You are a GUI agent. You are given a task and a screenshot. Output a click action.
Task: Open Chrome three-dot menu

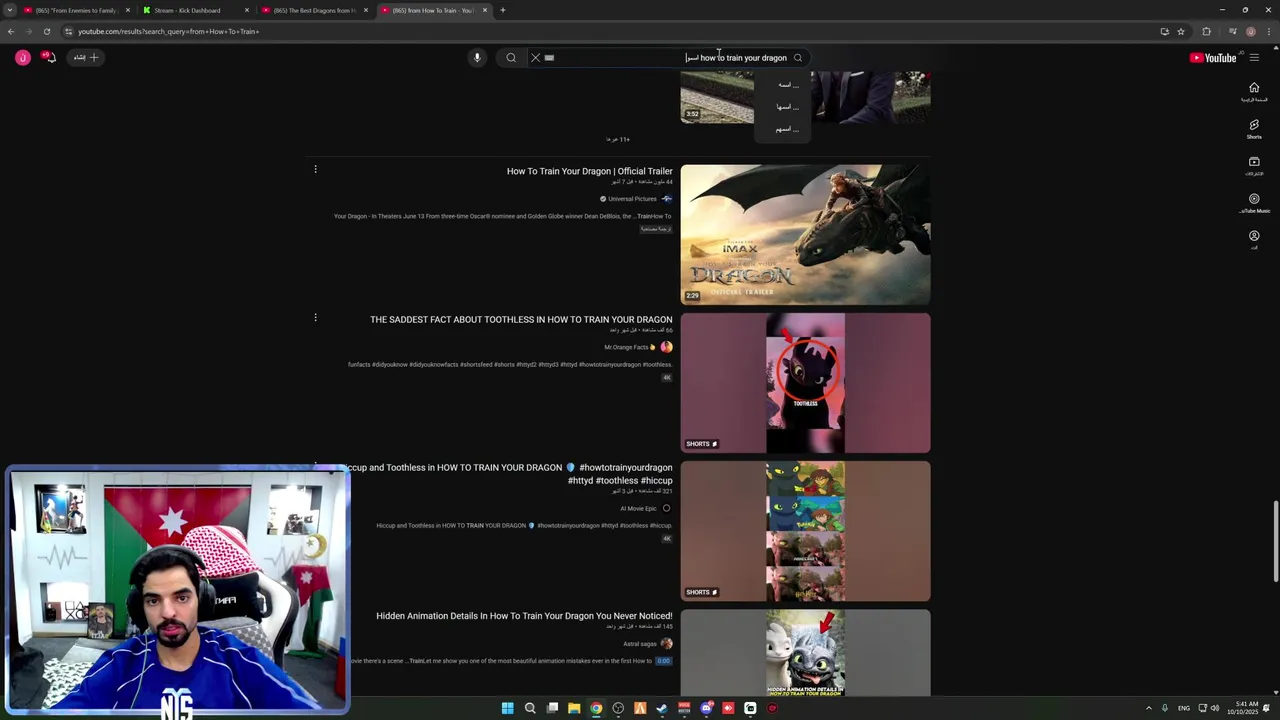(1269, 31)
